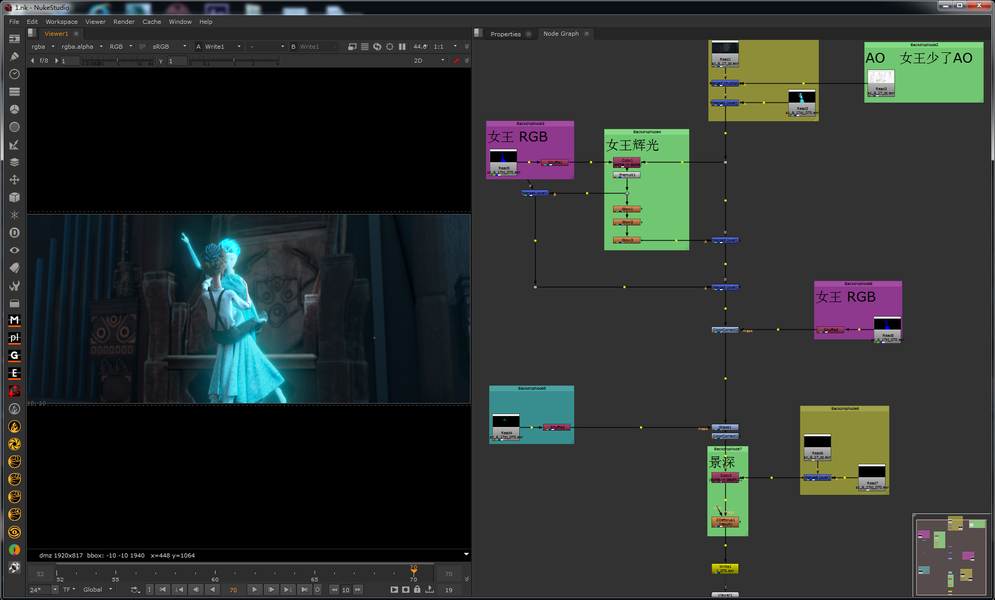Open the Time nodes clock icon
Viewport: 995px width, 600px height.
[x=14, y=74]
